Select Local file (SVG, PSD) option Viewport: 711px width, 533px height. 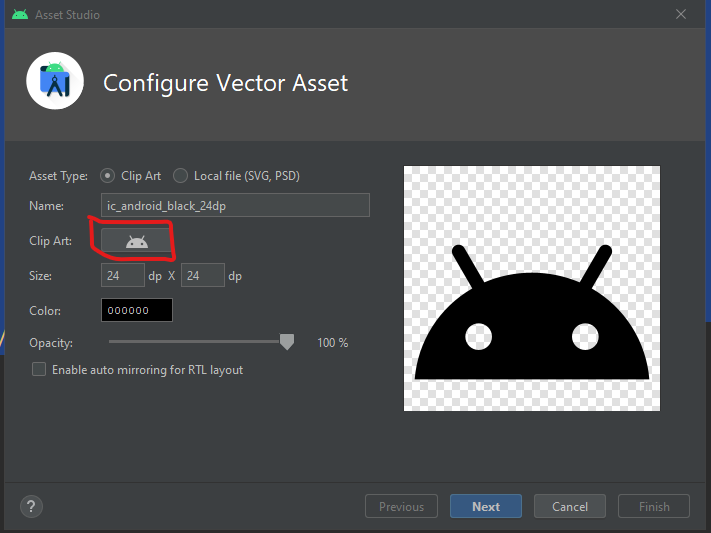[x=181, y=175]
